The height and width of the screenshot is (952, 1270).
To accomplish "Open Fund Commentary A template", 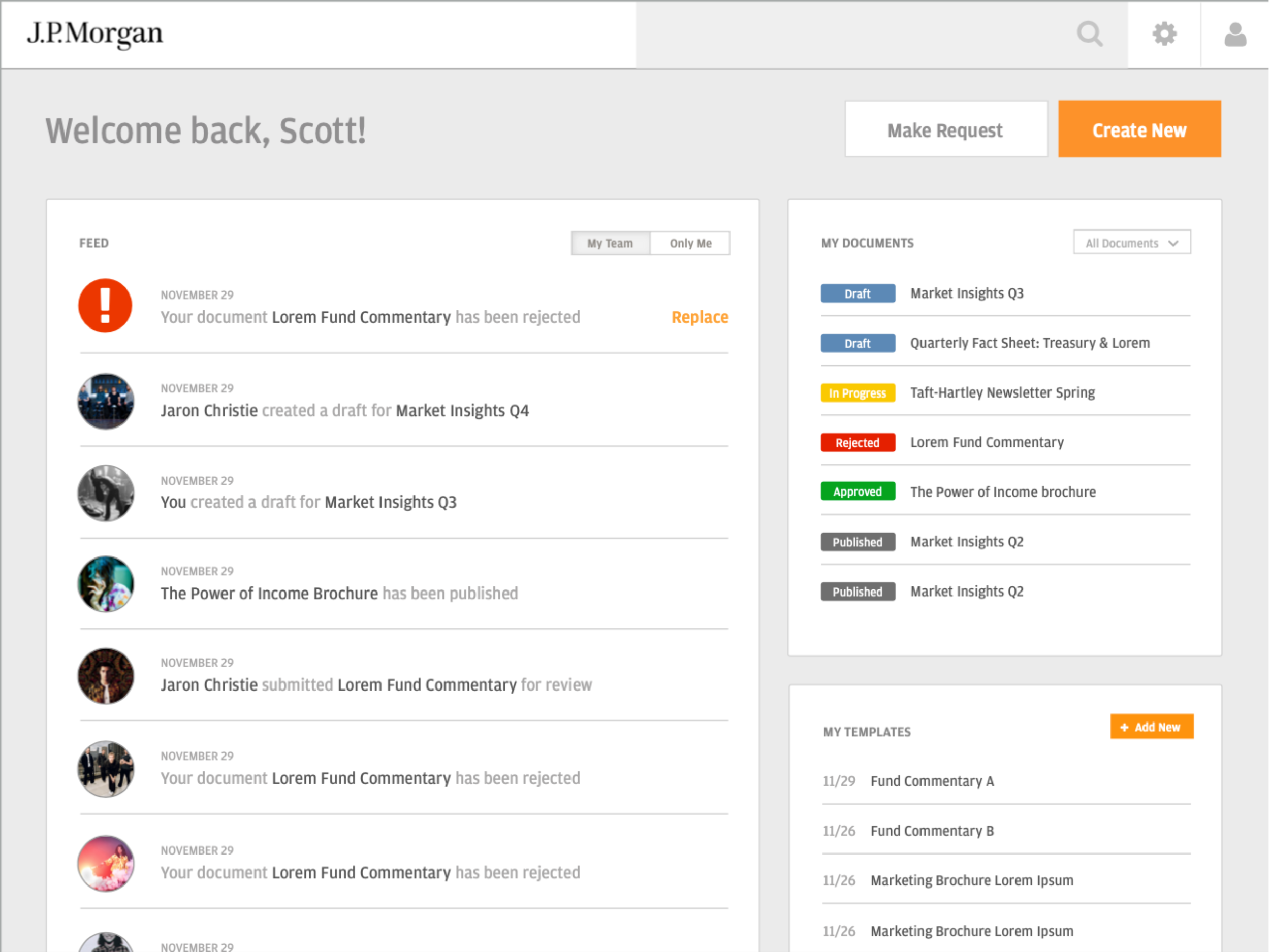I will [x=932, y=781].
